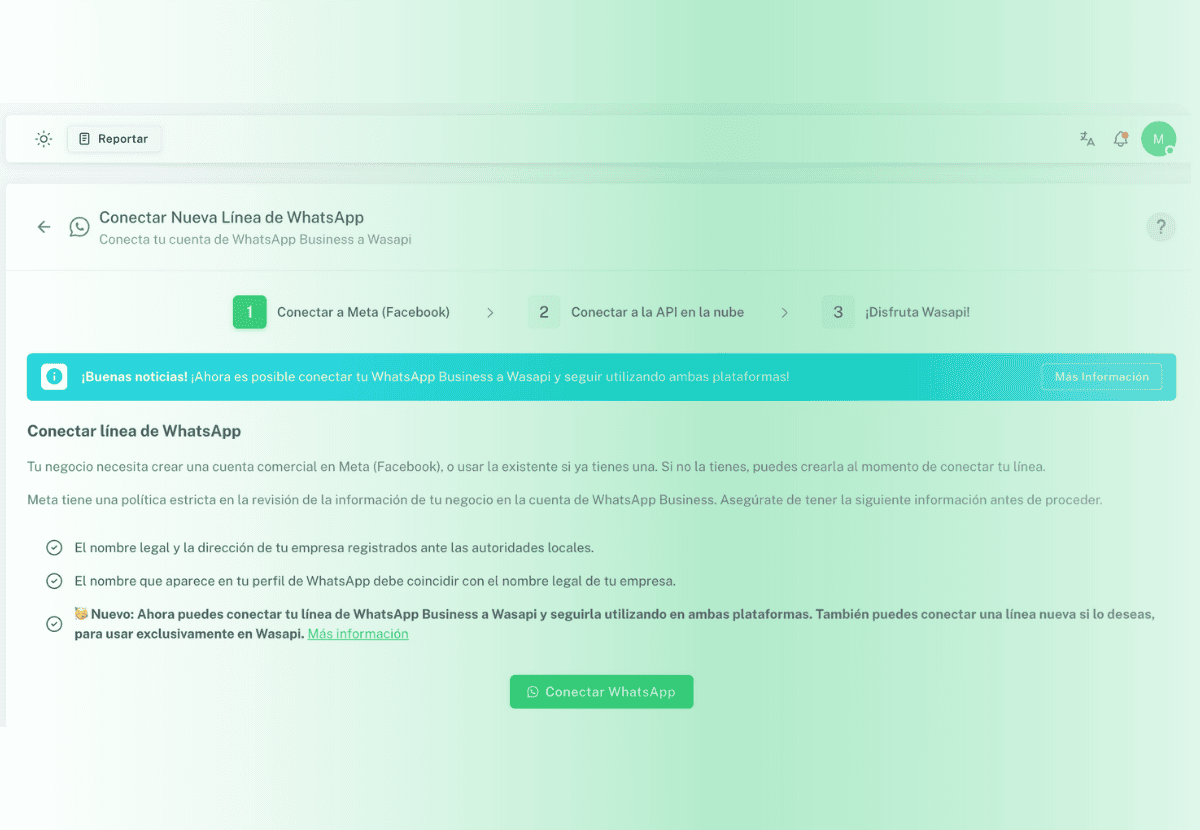The height and width of the screenshot is (830, 1200).
Task: Open the help question mark button
Action: tap(1160, 227)
